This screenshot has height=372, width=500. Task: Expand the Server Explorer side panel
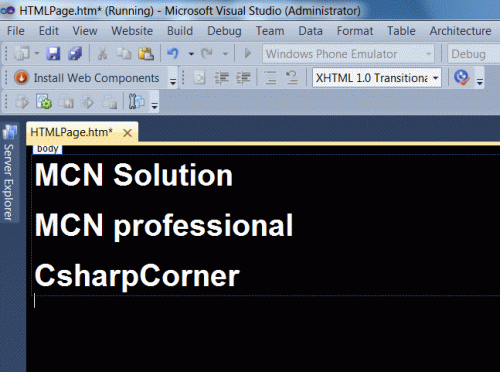click(9, 182)
